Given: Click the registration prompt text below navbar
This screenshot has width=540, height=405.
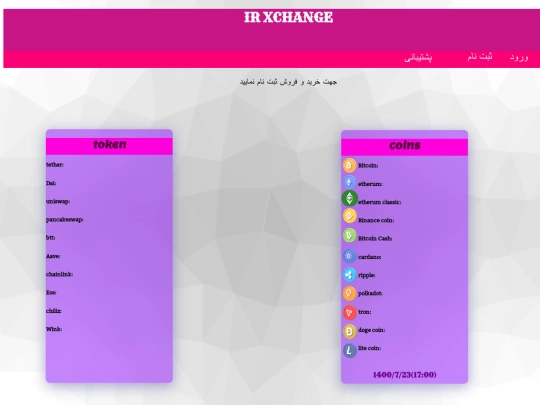Looking at the screenshot, I should pyautogui.click(x=288, y=82).
